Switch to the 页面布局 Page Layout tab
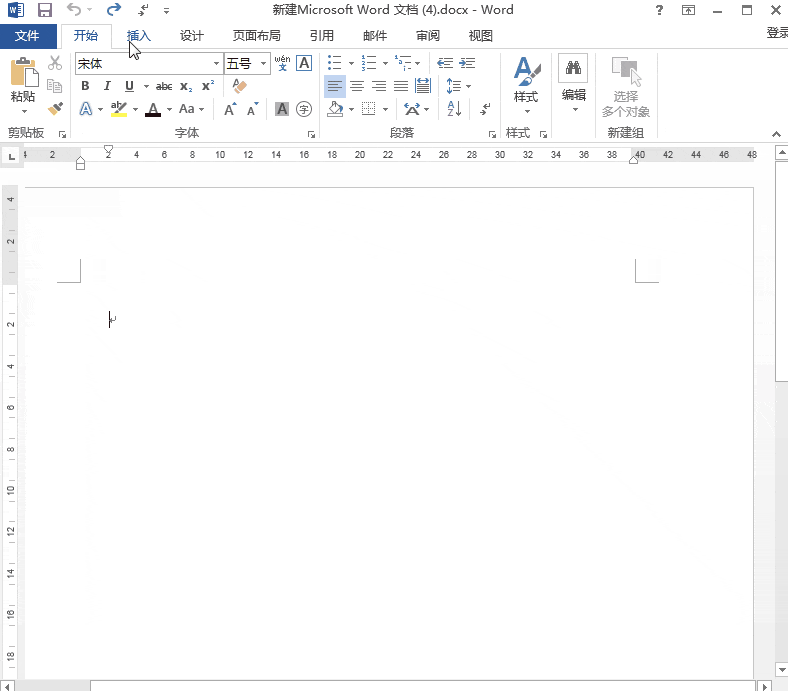 [256, 36]
